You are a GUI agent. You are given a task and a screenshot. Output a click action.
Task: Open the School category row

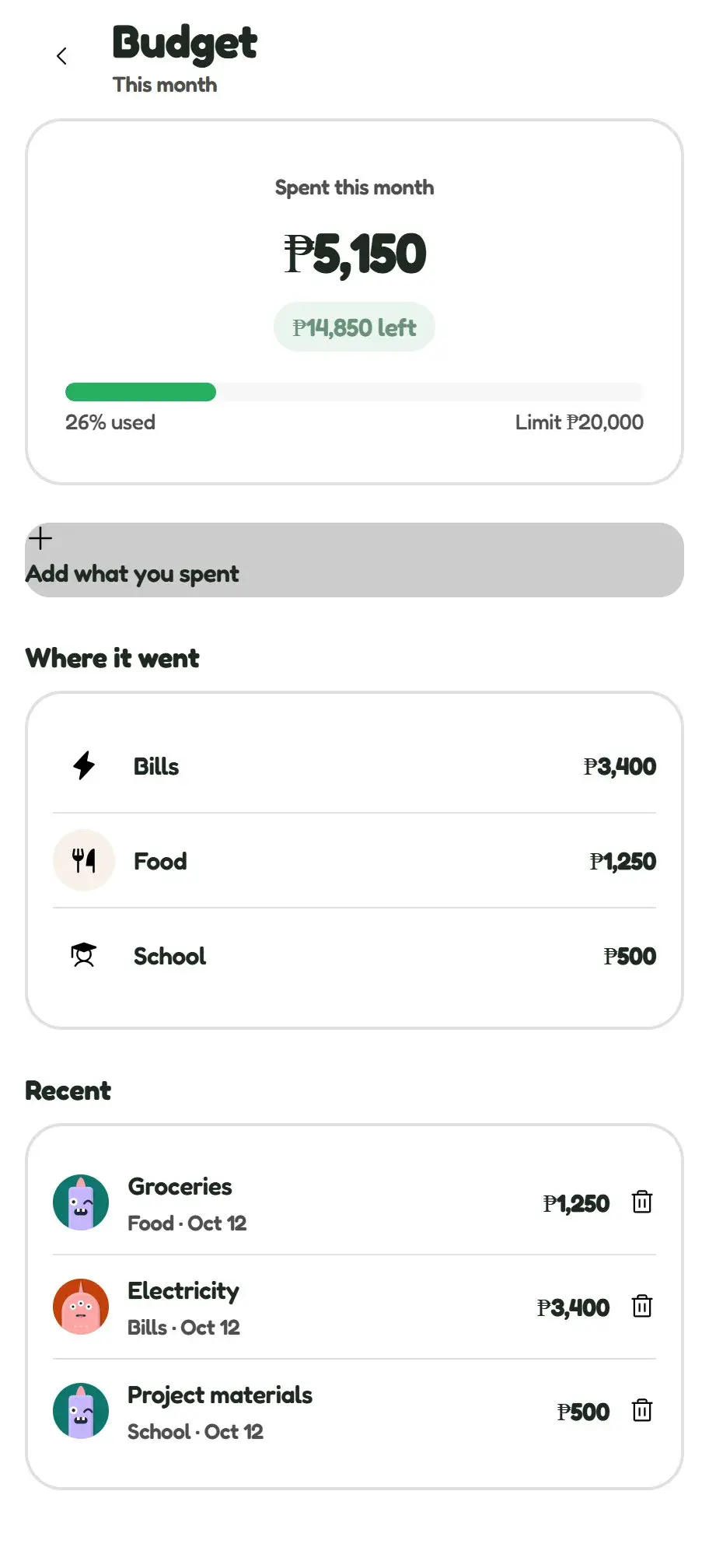click(354, 956)
